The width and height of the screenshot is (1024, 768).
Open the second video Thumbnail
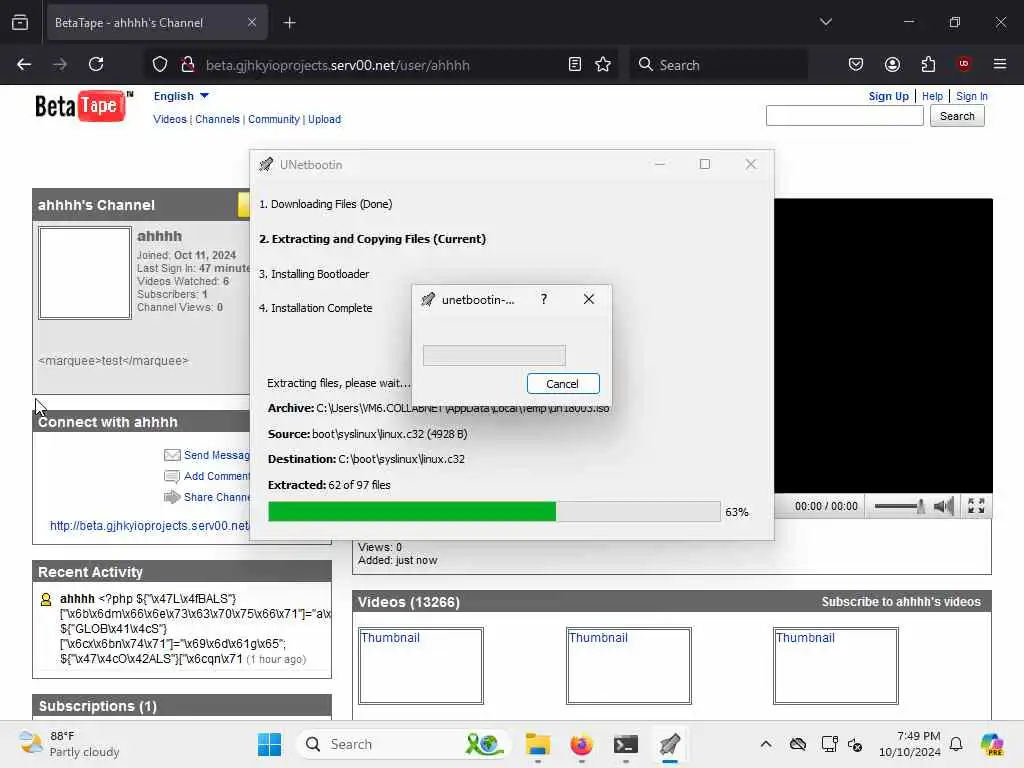(x=629, y=665)
